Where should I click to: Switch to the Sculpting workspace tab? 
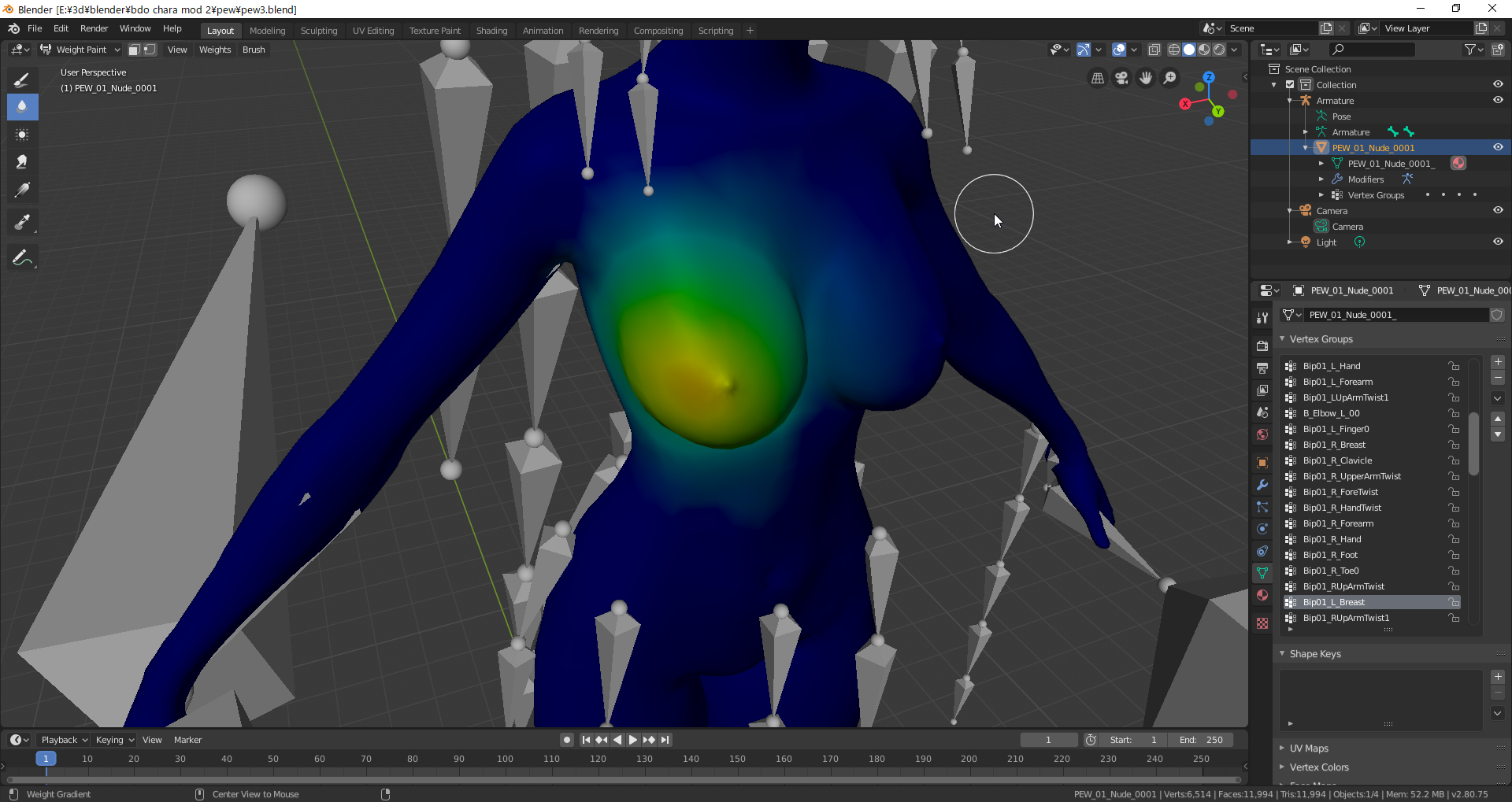click(318, 31)
